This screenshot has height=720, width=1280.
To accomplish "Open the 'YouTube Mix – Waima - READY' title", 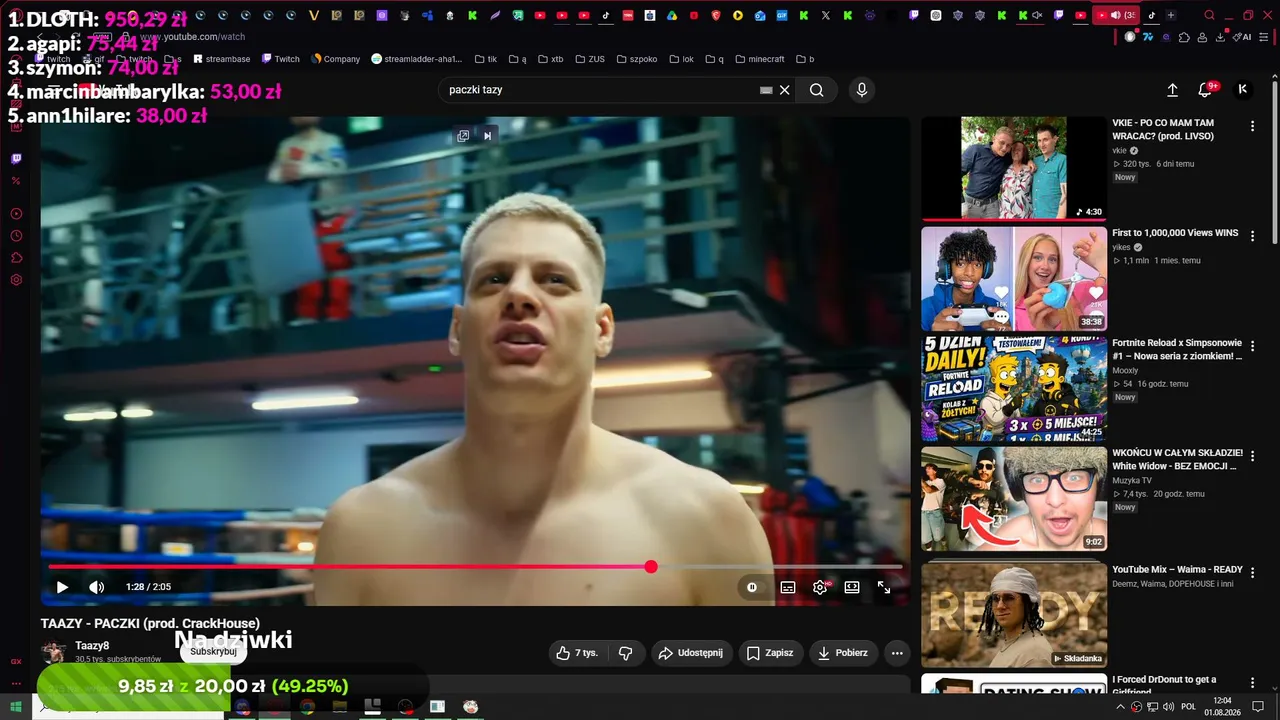I will (x=1177, y=570).
